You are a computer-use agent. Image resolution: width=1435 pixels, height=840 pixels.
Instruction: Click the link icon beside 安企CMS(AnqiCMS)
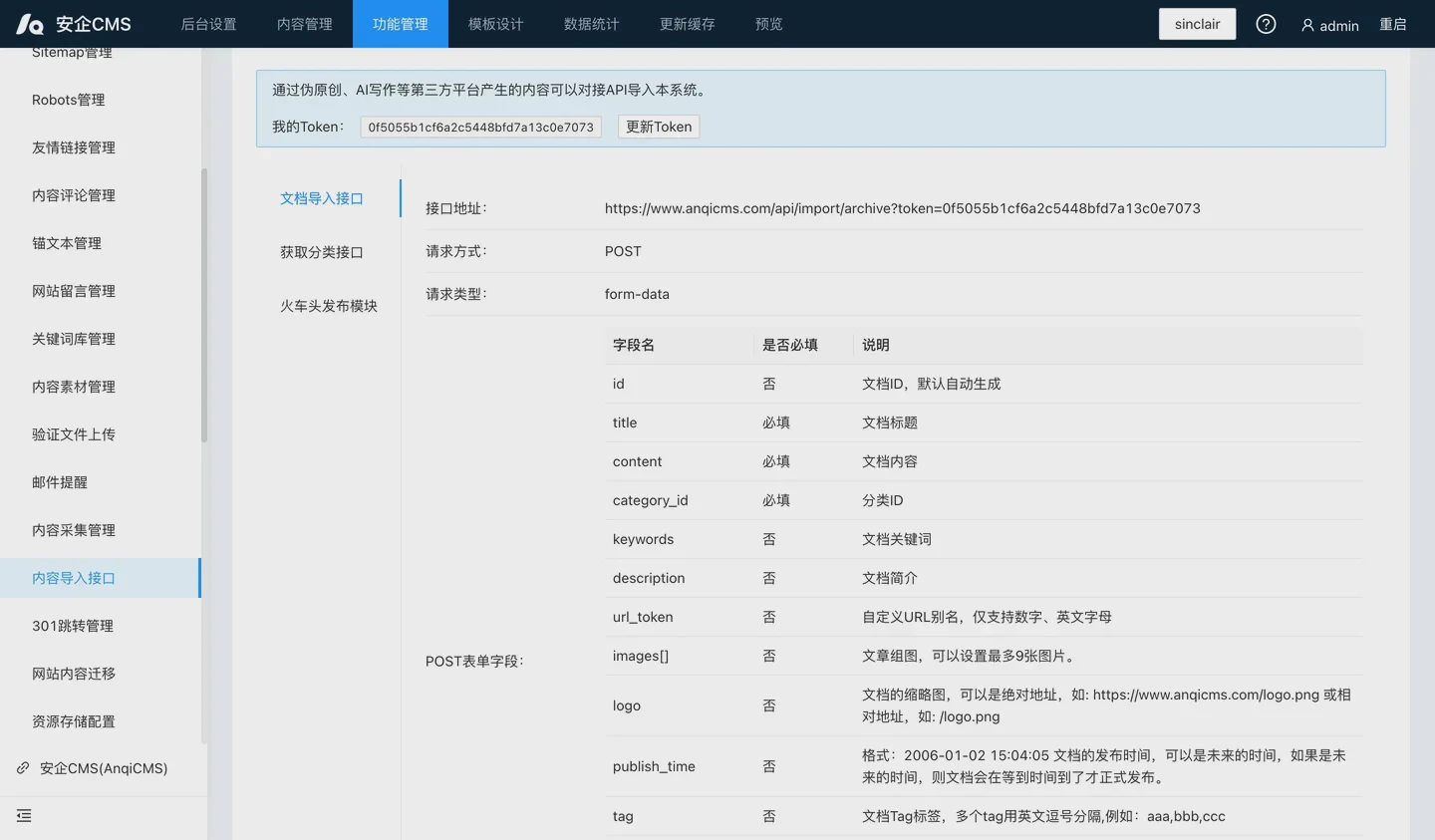point(24,768)
